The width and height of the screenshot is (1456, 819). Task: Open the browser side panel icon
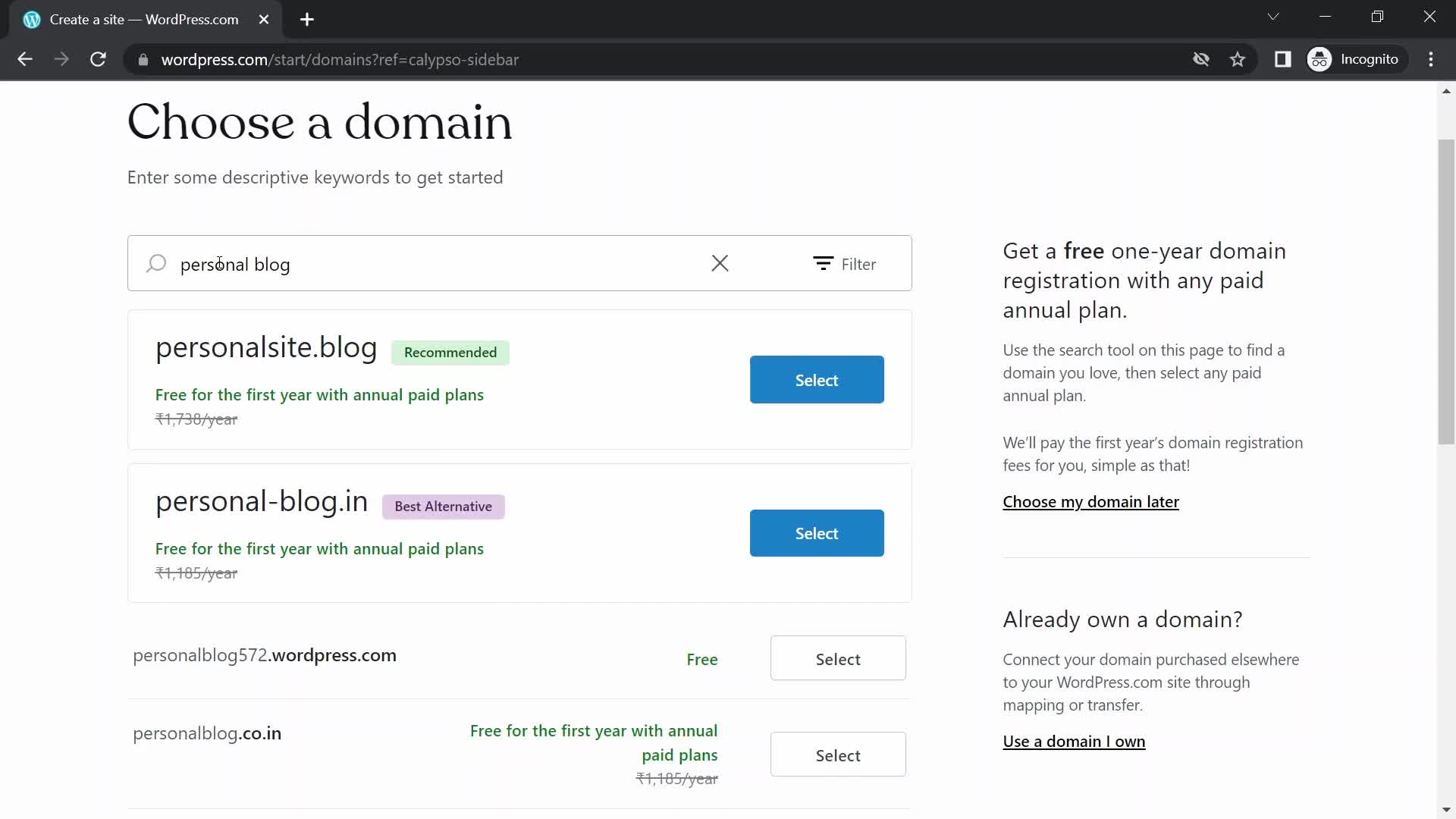pyautogui.click(x=1284, y=59)
